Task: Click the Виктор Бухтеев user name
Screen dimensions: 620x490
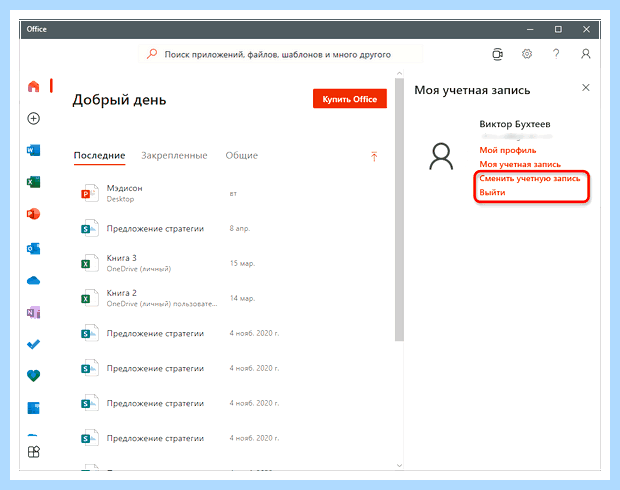Action: 515,124
